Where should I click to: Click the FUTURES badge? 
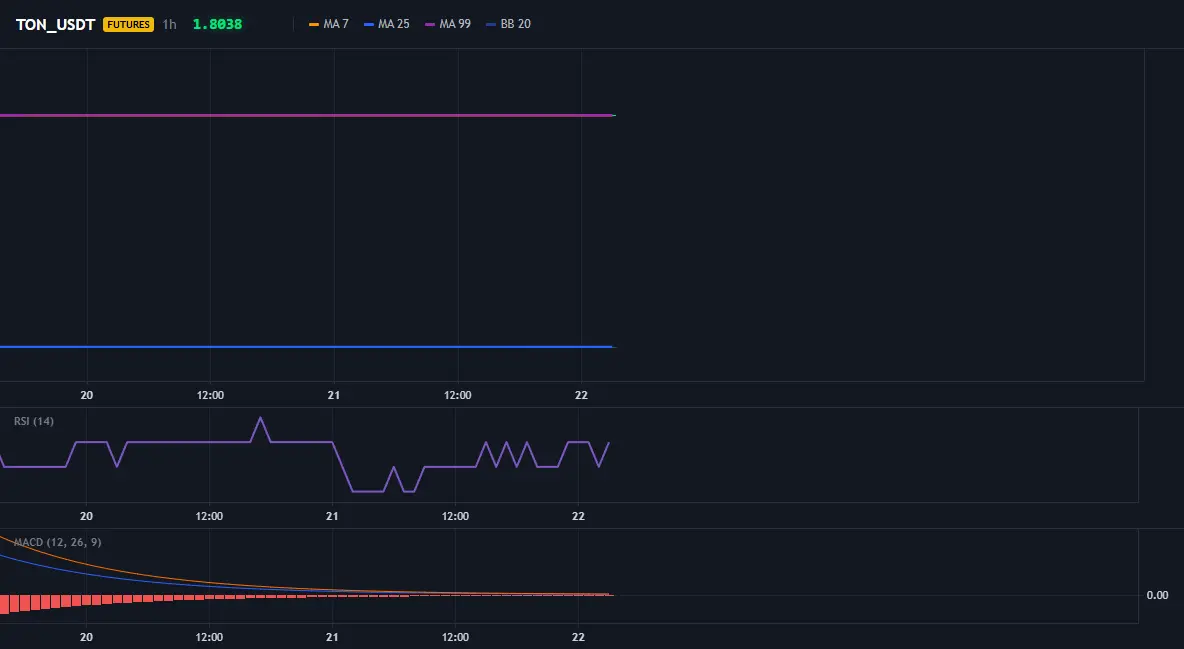128,24
